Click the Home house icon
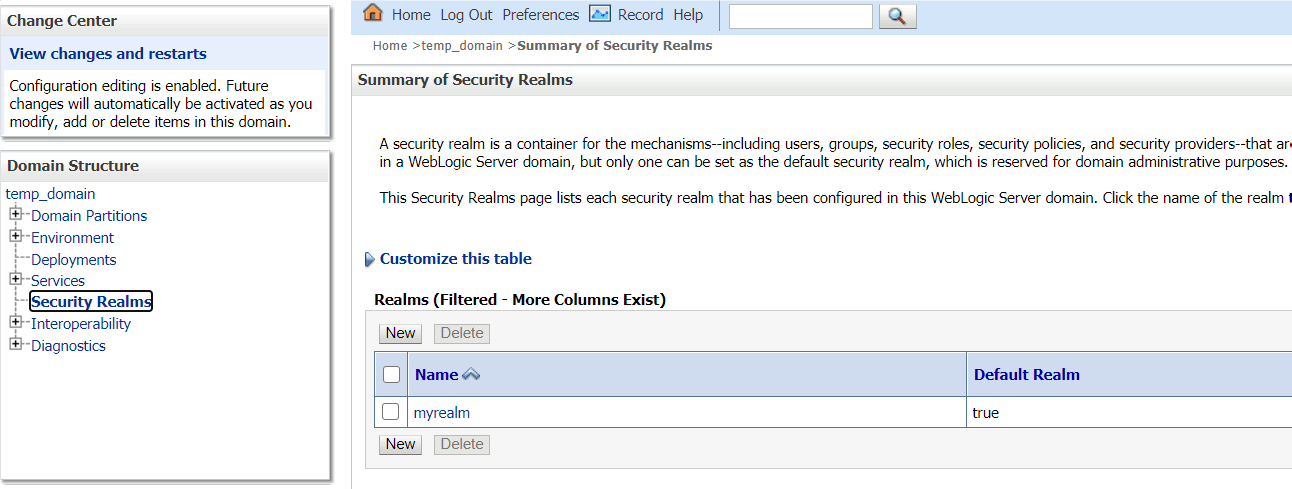 [373, 13]
